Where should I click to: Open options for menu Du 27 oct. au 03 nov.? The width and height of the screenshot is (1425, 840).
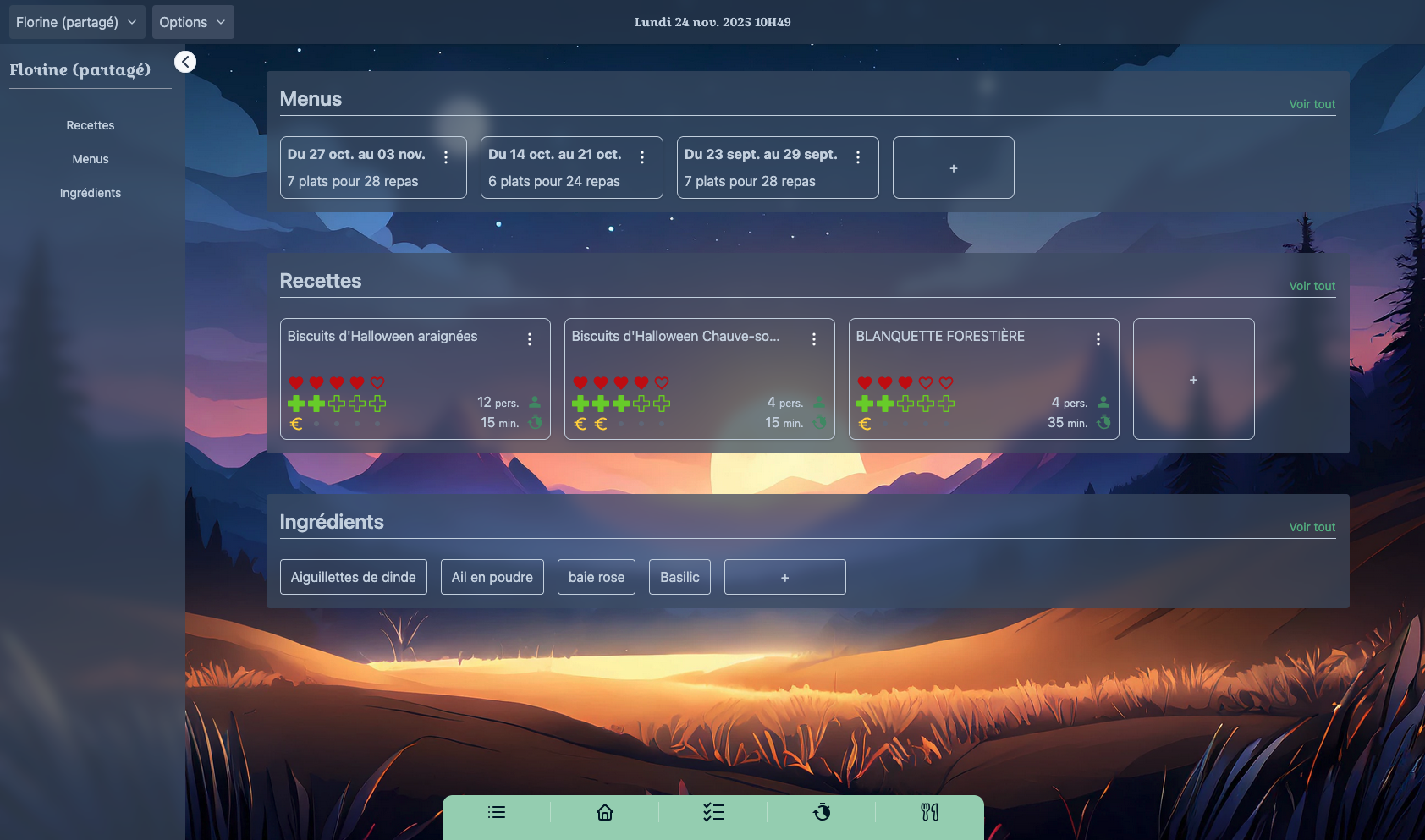pos(446,157)
